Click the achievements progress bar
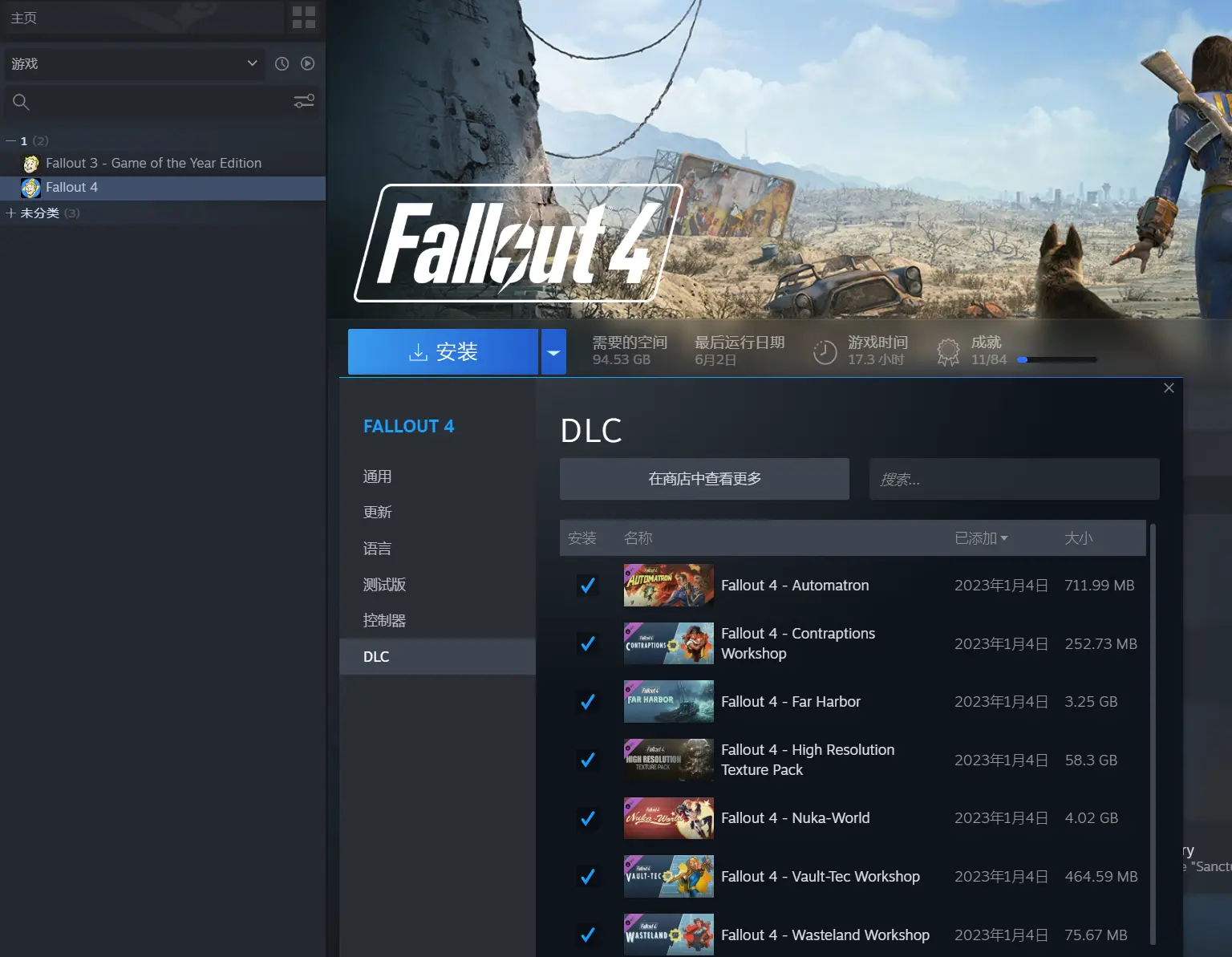The width and height of the screenshot is (1232, 957). click(1056, 360)
